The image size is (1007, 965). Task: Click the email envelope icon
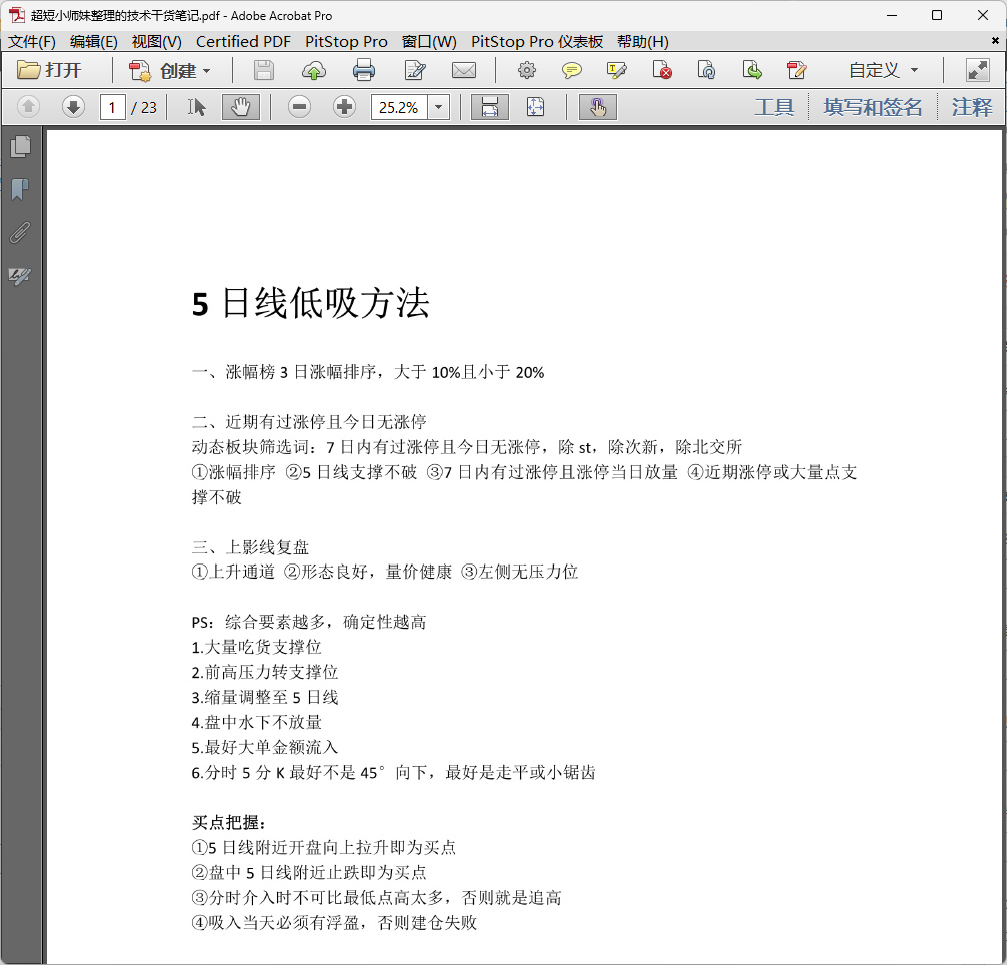click(x=463, y=71)
